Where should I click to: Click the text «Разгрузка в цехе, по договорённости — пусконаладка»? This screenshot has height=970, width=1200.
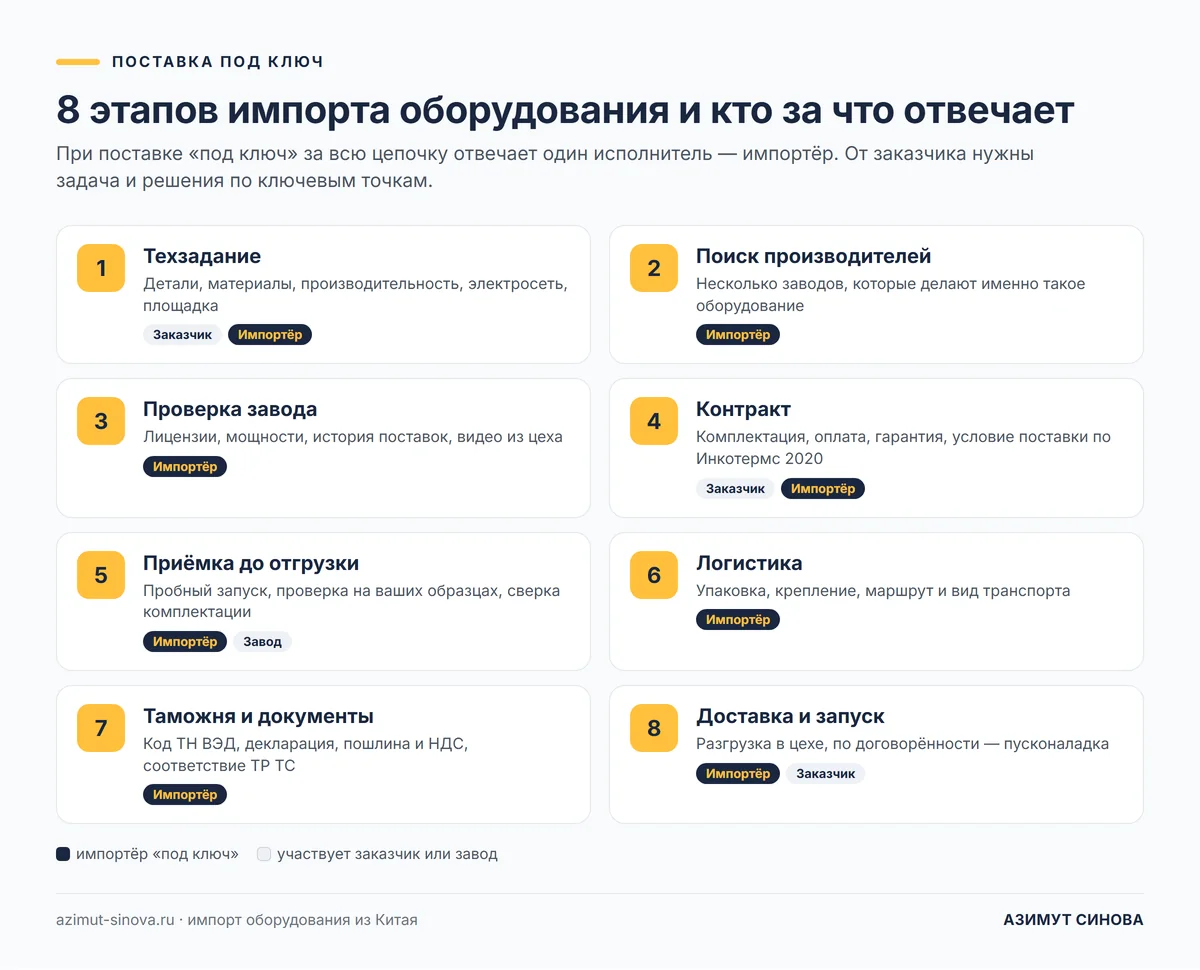[902, 744]
